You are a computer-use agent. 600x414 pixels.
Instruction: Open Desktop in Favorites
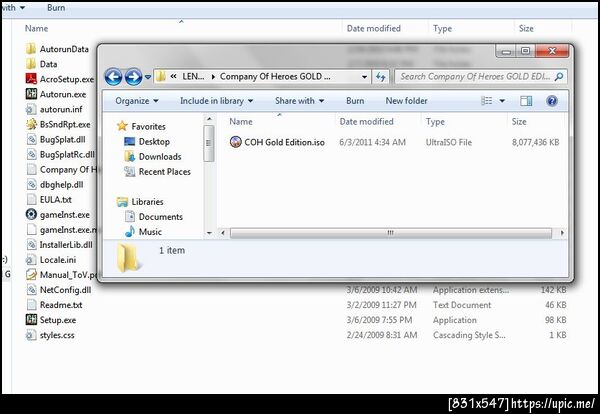[147, 142]
